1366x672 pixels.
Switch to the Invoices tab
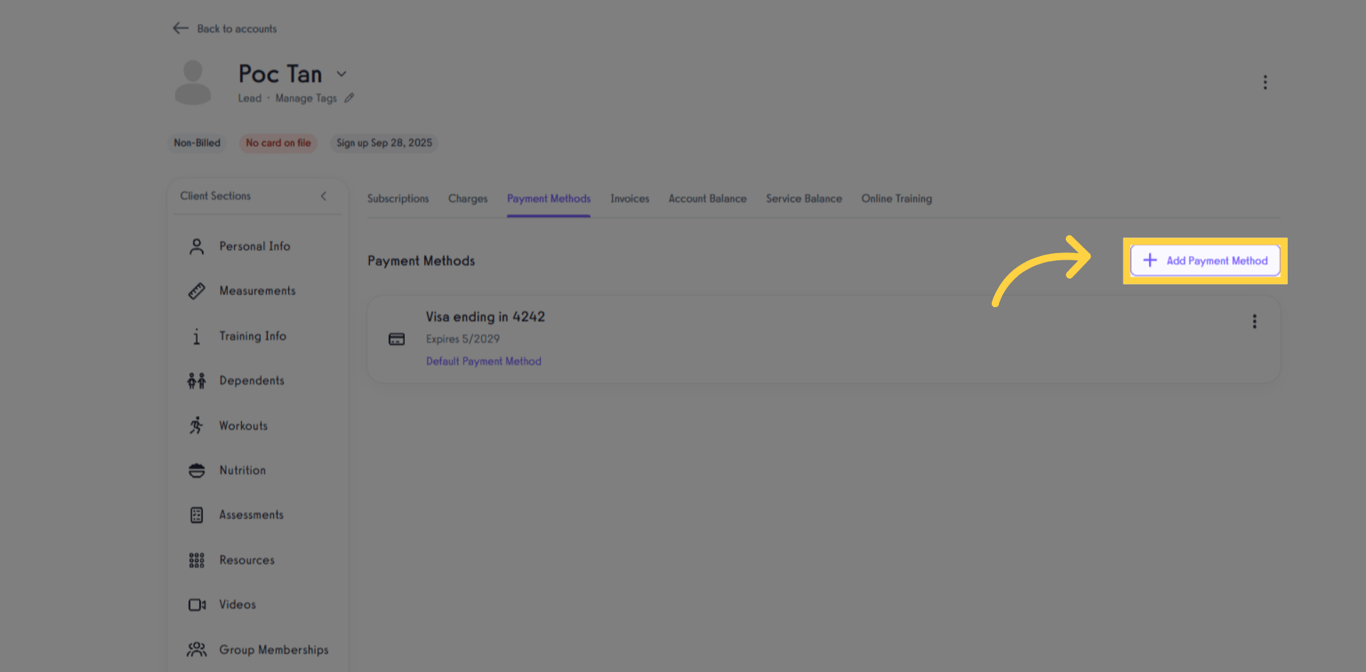pyautogui.click(x=630, y=198)
